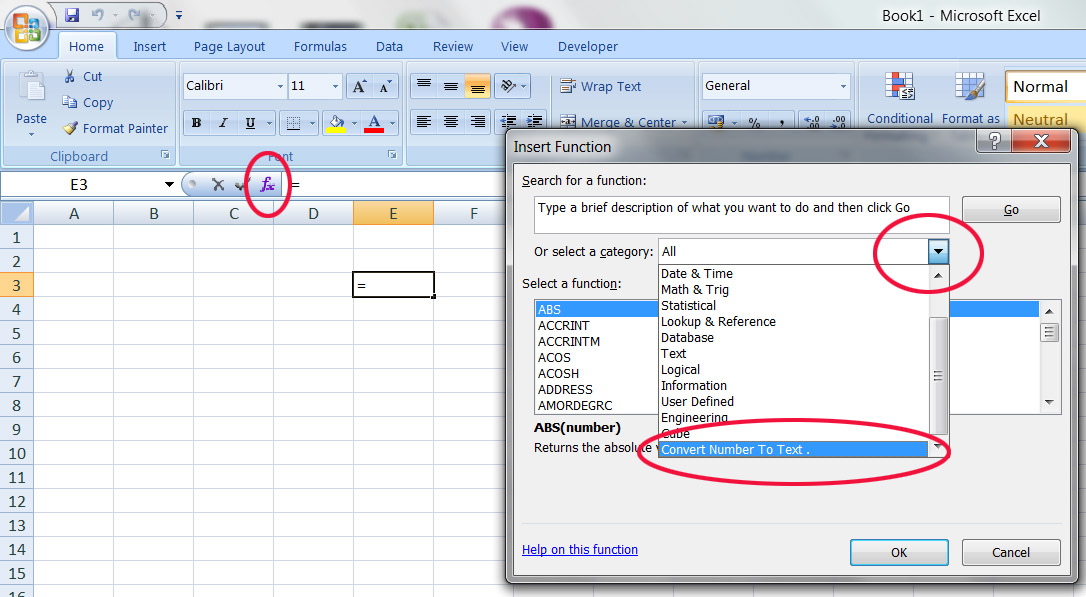Click the Save icon in quick access toolbar

[72, 15]
